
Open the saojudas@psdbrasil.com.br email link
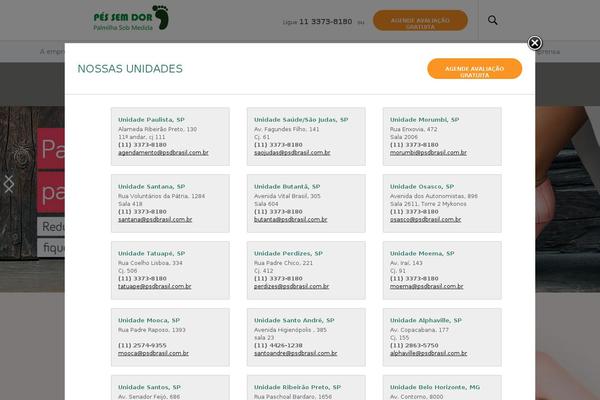click(x=292, y=152)
